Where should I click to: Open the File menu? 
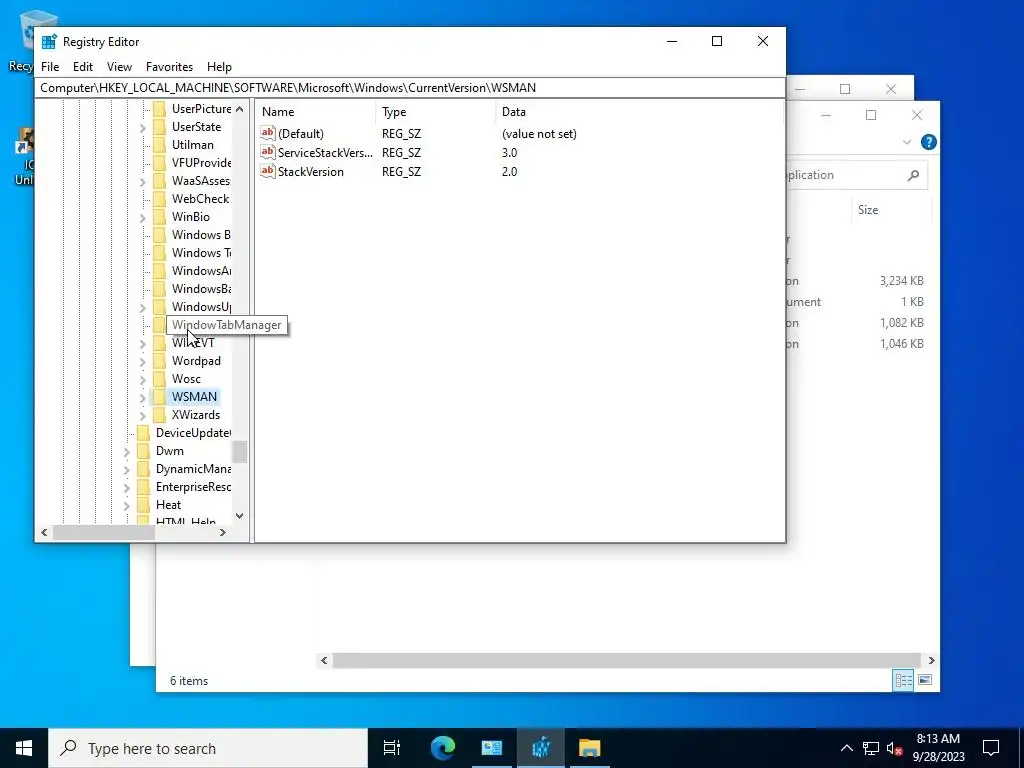click(50, 67)
